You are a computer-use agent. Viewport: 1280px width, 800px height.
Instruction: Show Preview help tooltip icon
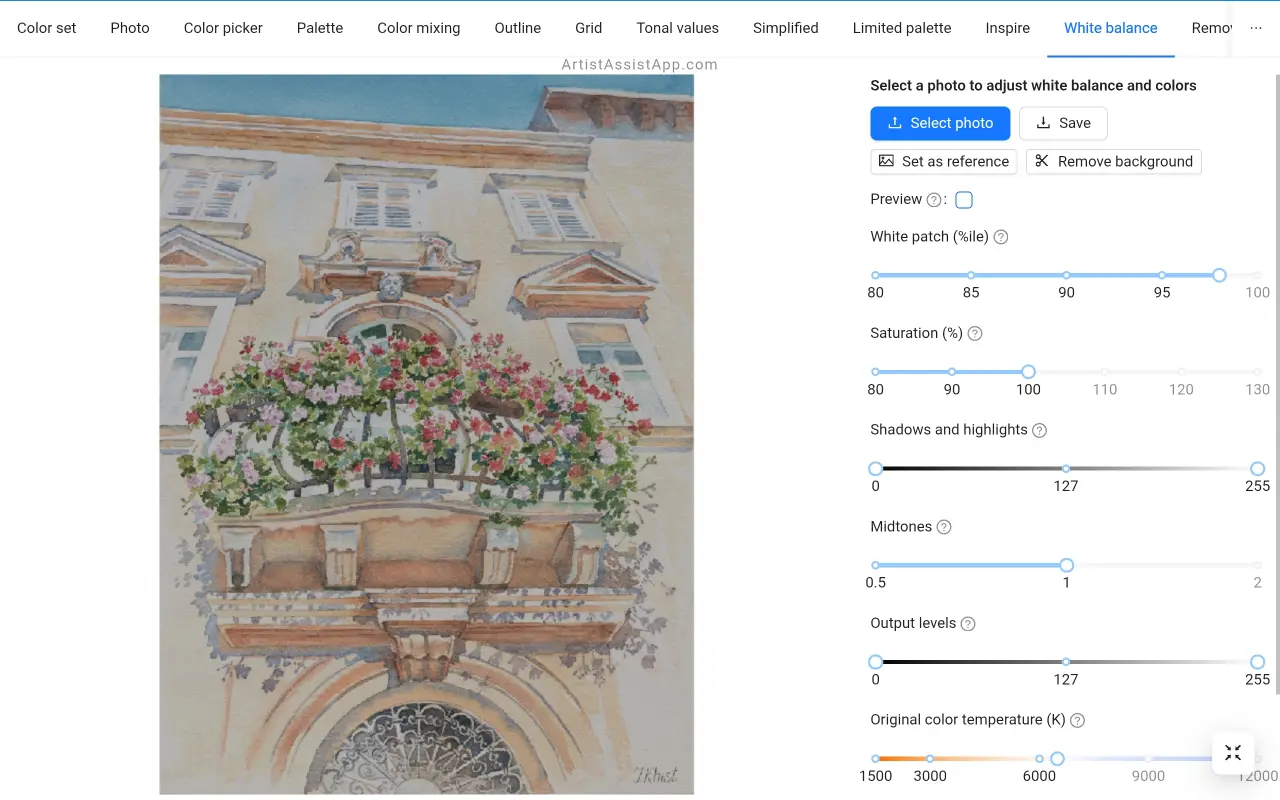[x=934, y=200]
